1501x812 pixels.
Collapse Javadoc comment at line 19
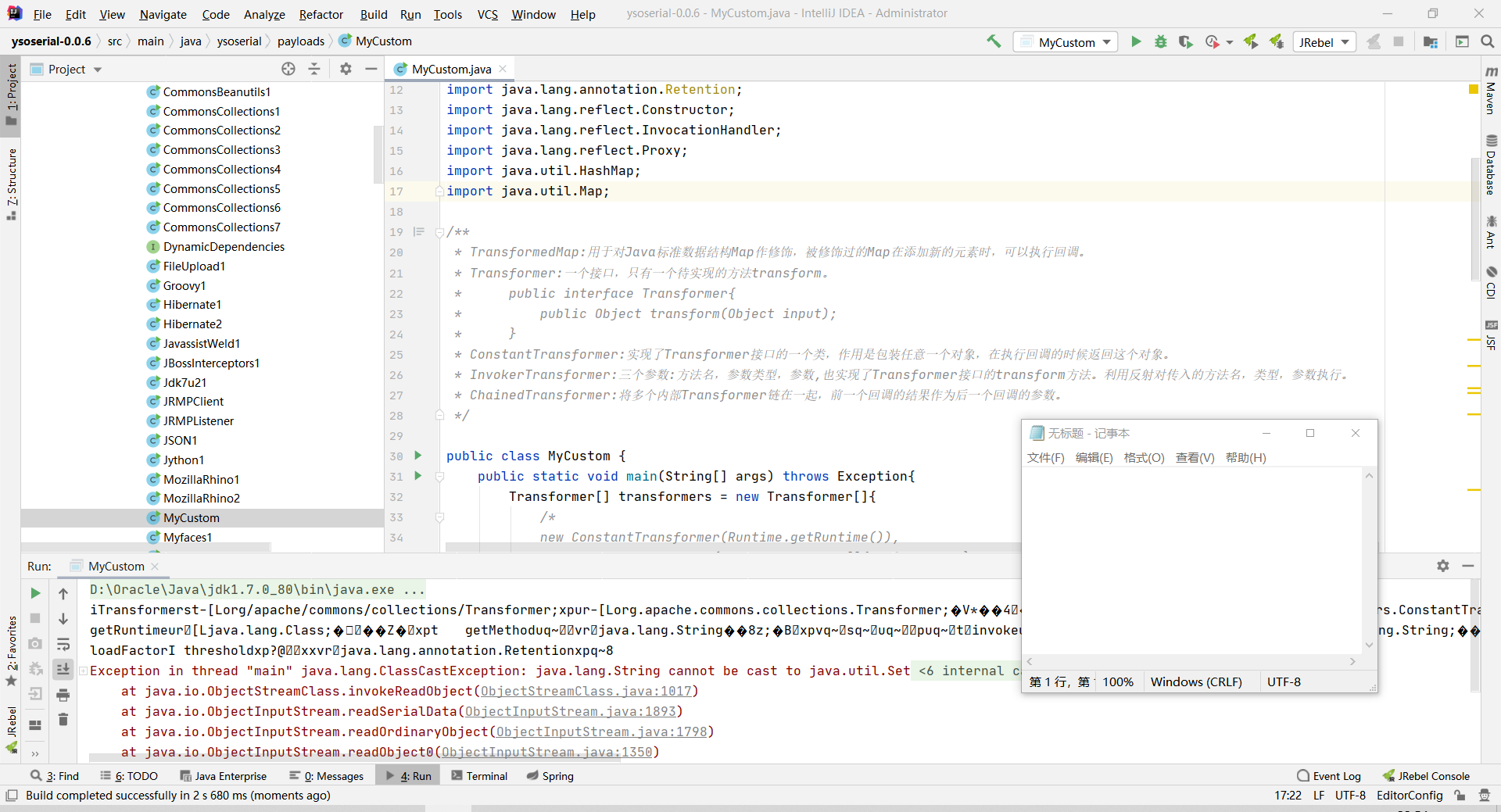tap(439, 232)
